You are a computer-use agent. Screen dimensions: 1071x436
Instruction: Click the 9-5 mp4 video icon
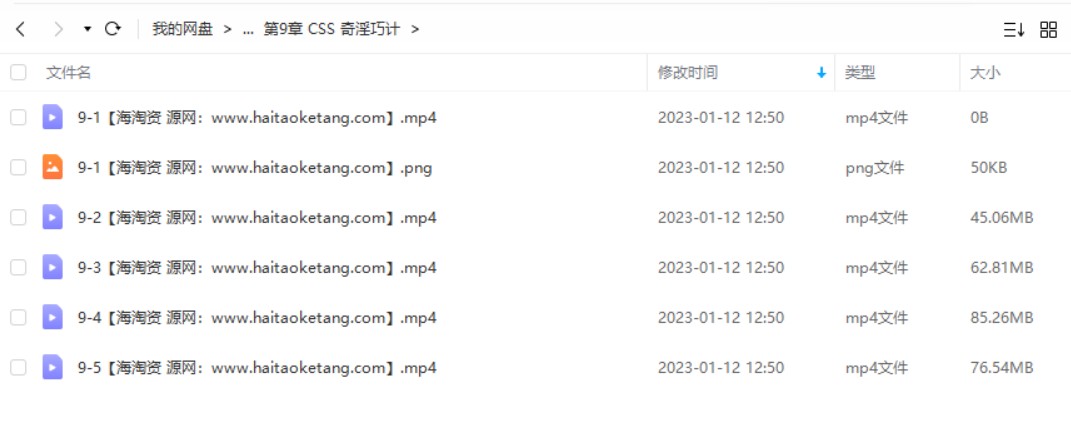(53, 368)
